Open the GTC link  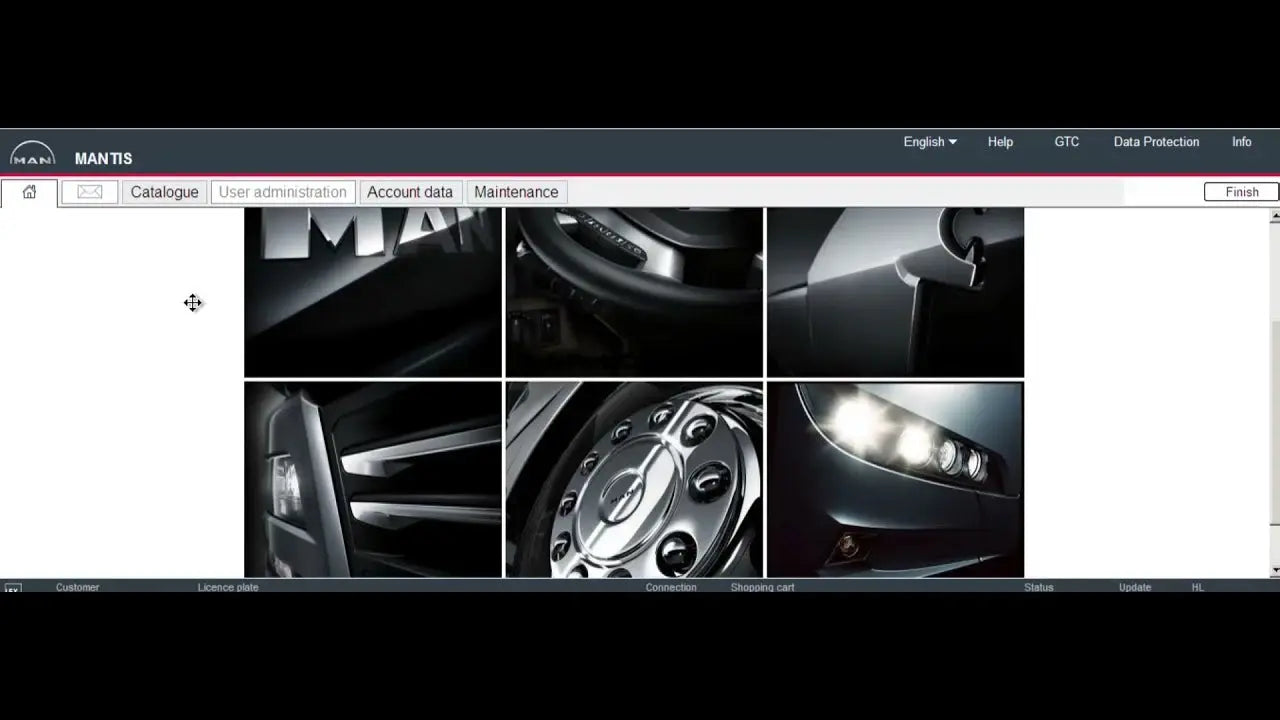1066,142
